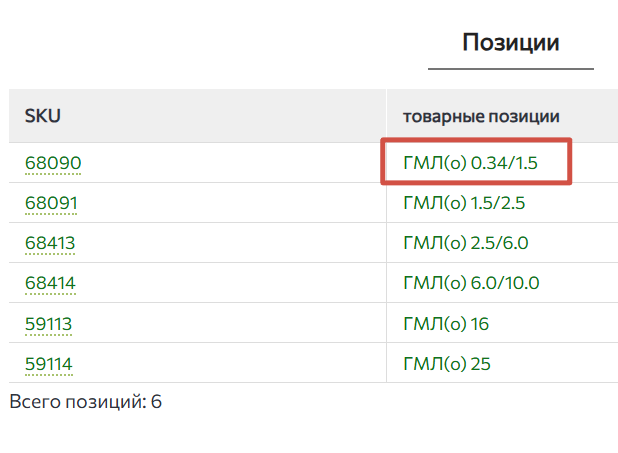
Task: Go to SKU 59113
Action: click(x=49, y=323)
